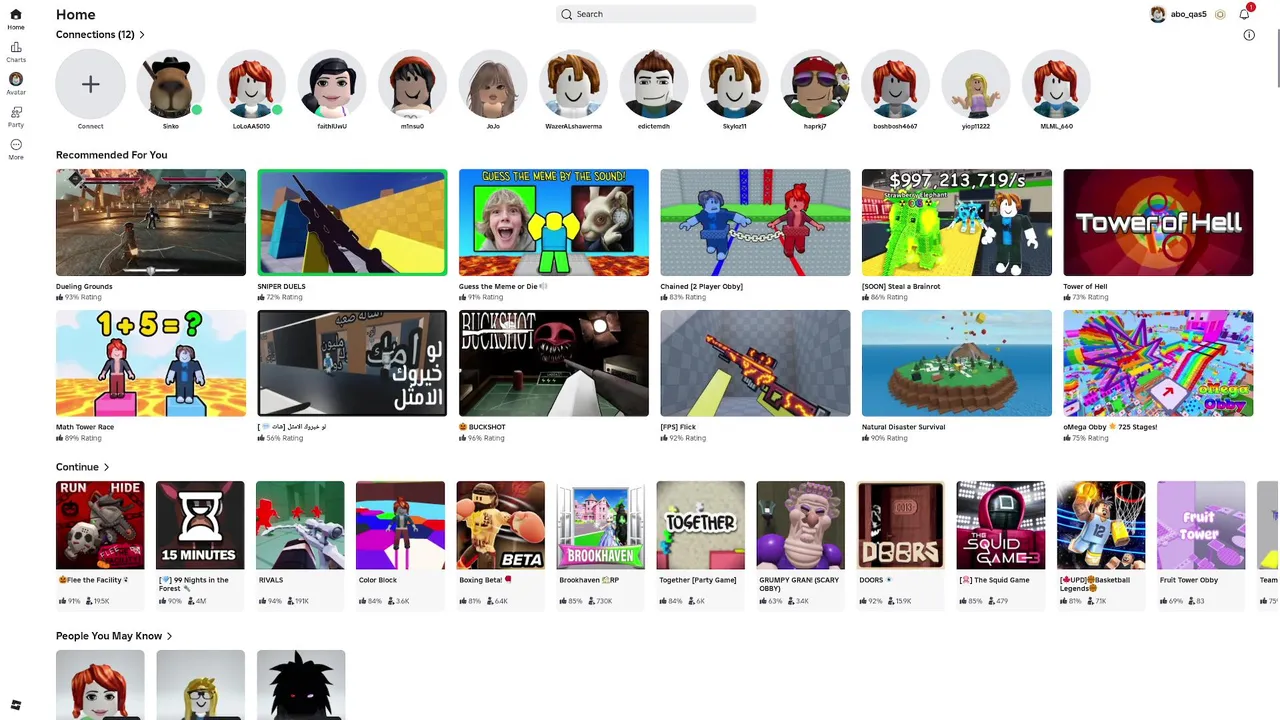Click the Natural Disaster Survival title link
The height and width of the screenshot is (720, 1280).
tap(903, 427)
